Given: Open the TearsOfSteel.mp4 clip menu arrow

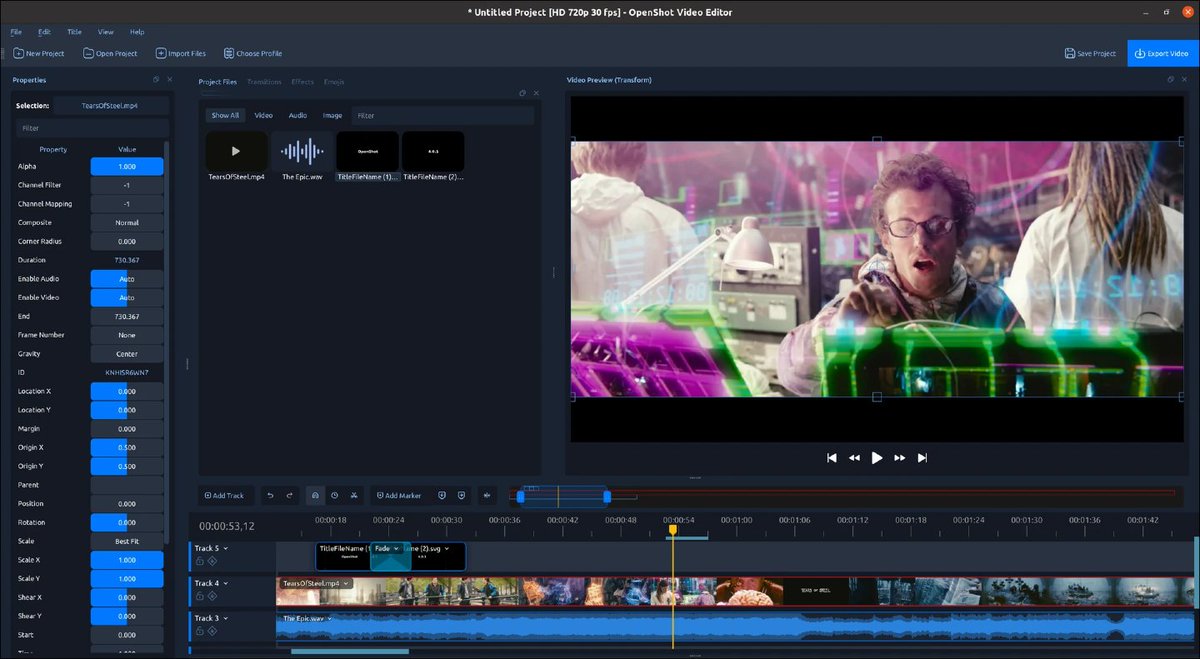Looking at the screenshot, I should pyautogui.click(x=346, y=583).
